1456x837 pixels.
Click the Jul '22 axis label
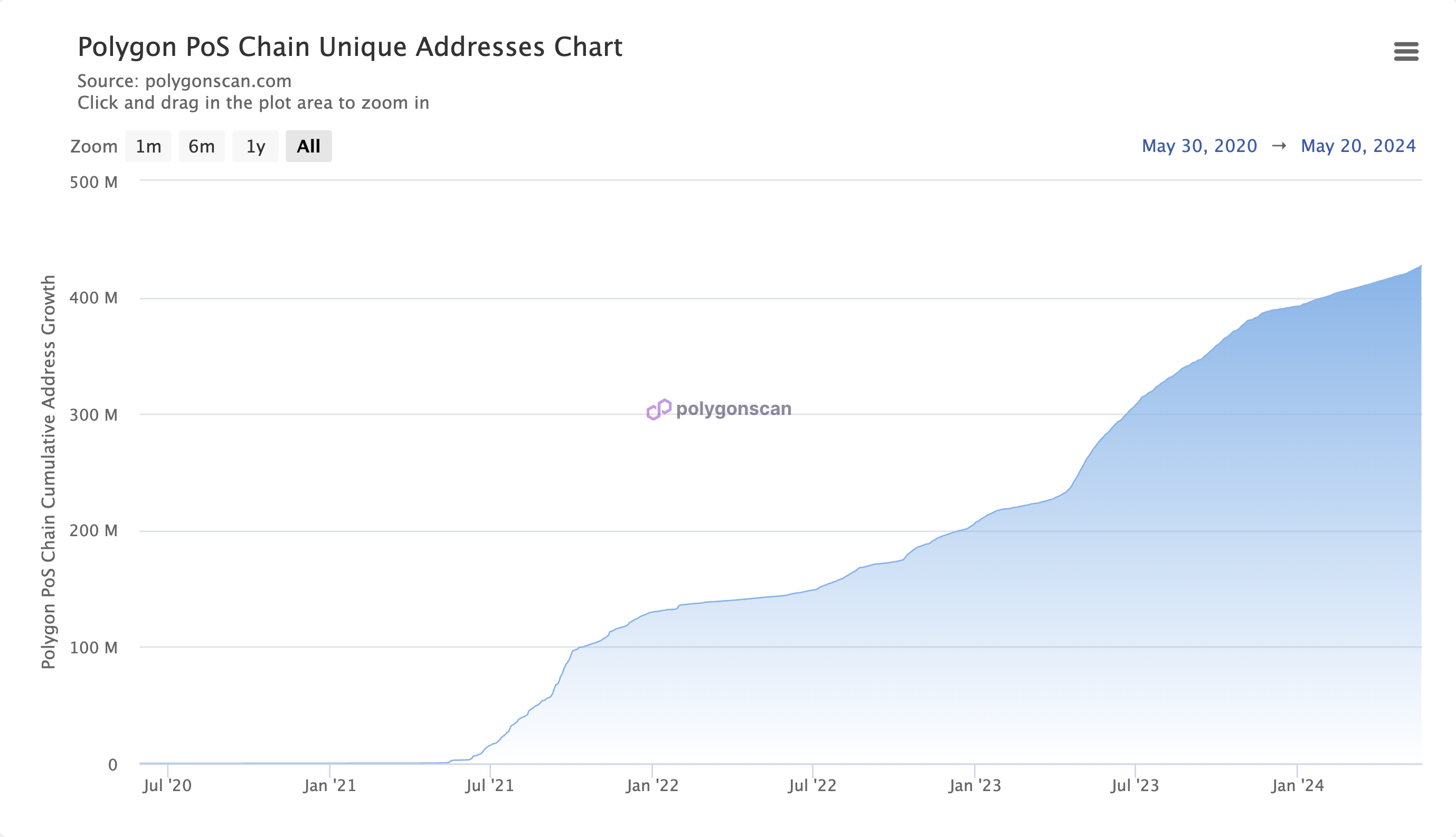coord(812,785)
